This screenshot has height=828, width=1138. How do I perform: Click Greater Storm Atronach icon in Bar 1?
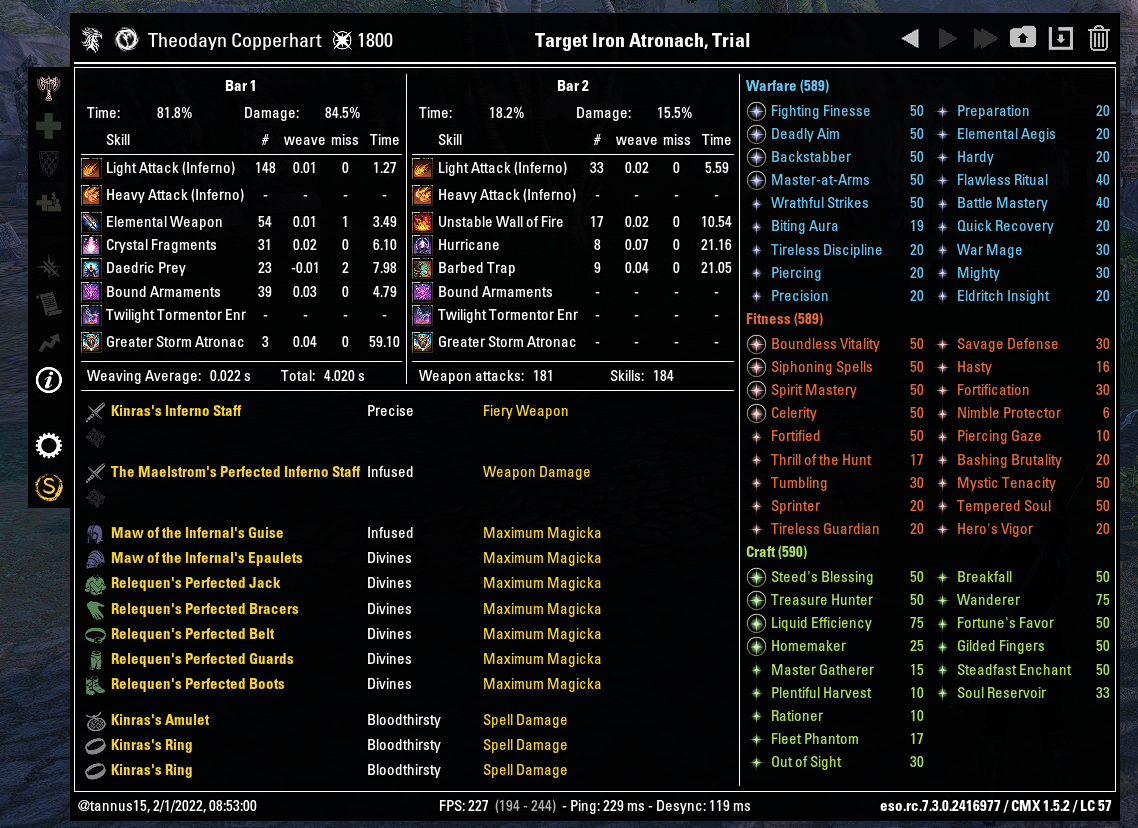click(x=91, y=342)
